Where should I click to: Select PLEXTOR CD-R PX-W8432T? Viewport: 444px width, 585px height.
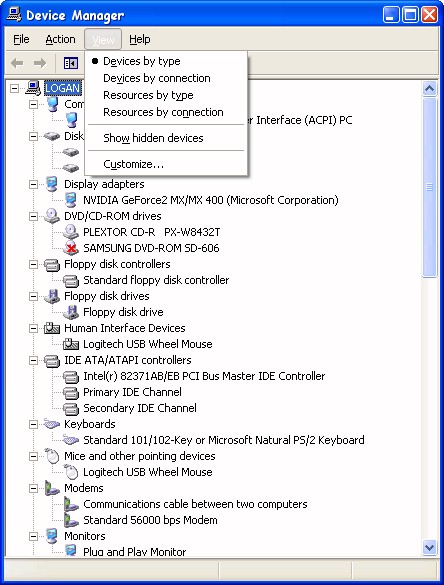[x=151, y=232]
